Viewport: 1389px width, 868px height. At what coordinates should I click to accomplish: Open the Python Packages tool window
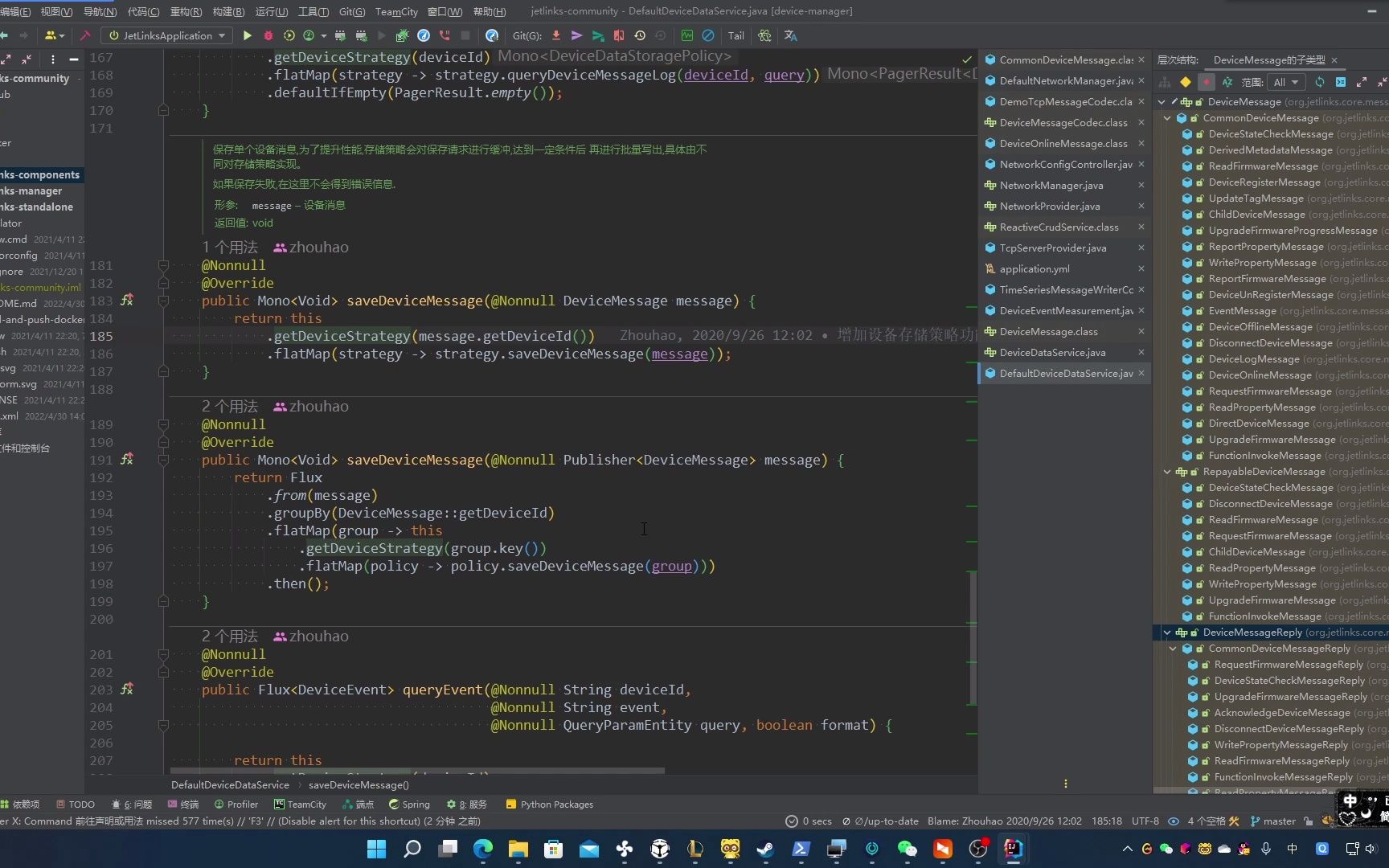550,805
